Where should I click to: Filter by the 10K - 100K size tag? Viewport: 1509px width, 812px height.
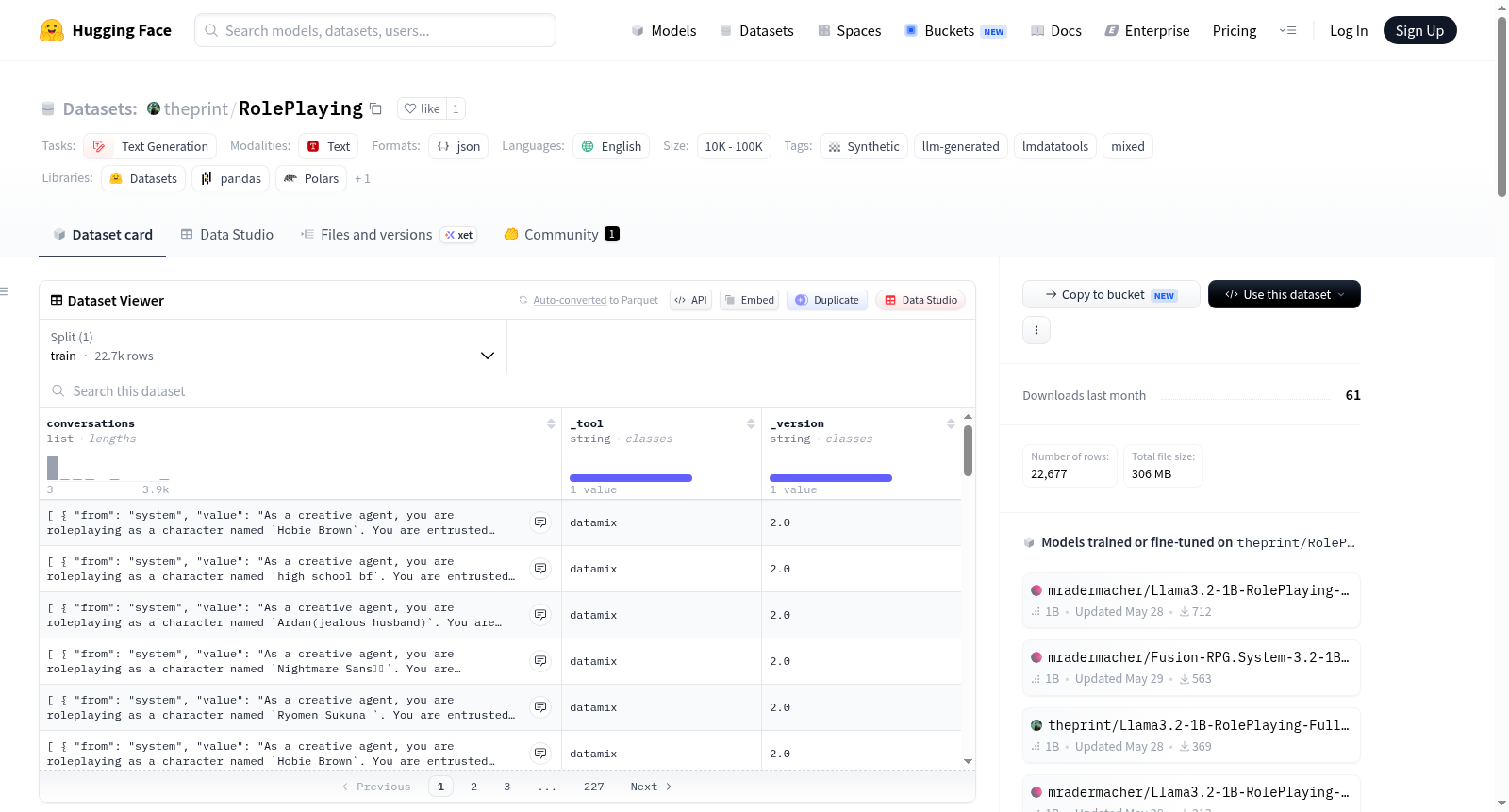pos(734,146)
